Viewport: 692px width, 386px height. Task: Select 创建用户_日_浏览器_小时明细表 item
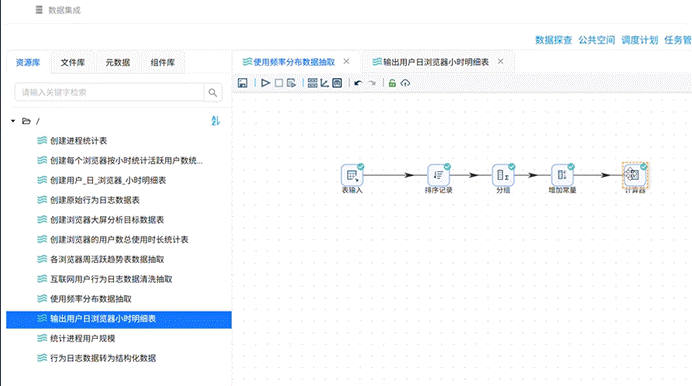pos(108,180)
